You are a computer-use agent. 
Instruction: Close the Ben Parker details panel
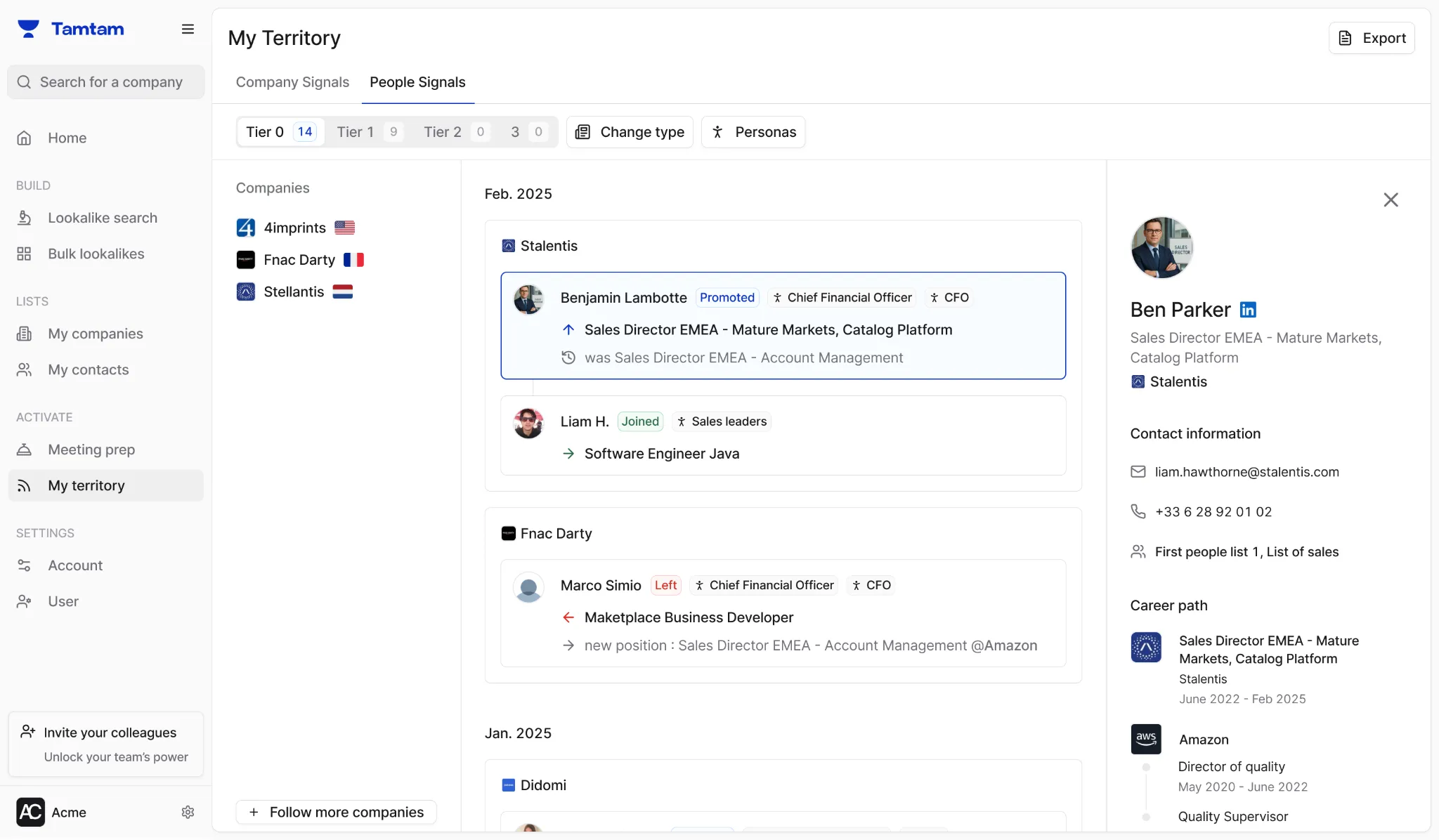click(1391, 199)
